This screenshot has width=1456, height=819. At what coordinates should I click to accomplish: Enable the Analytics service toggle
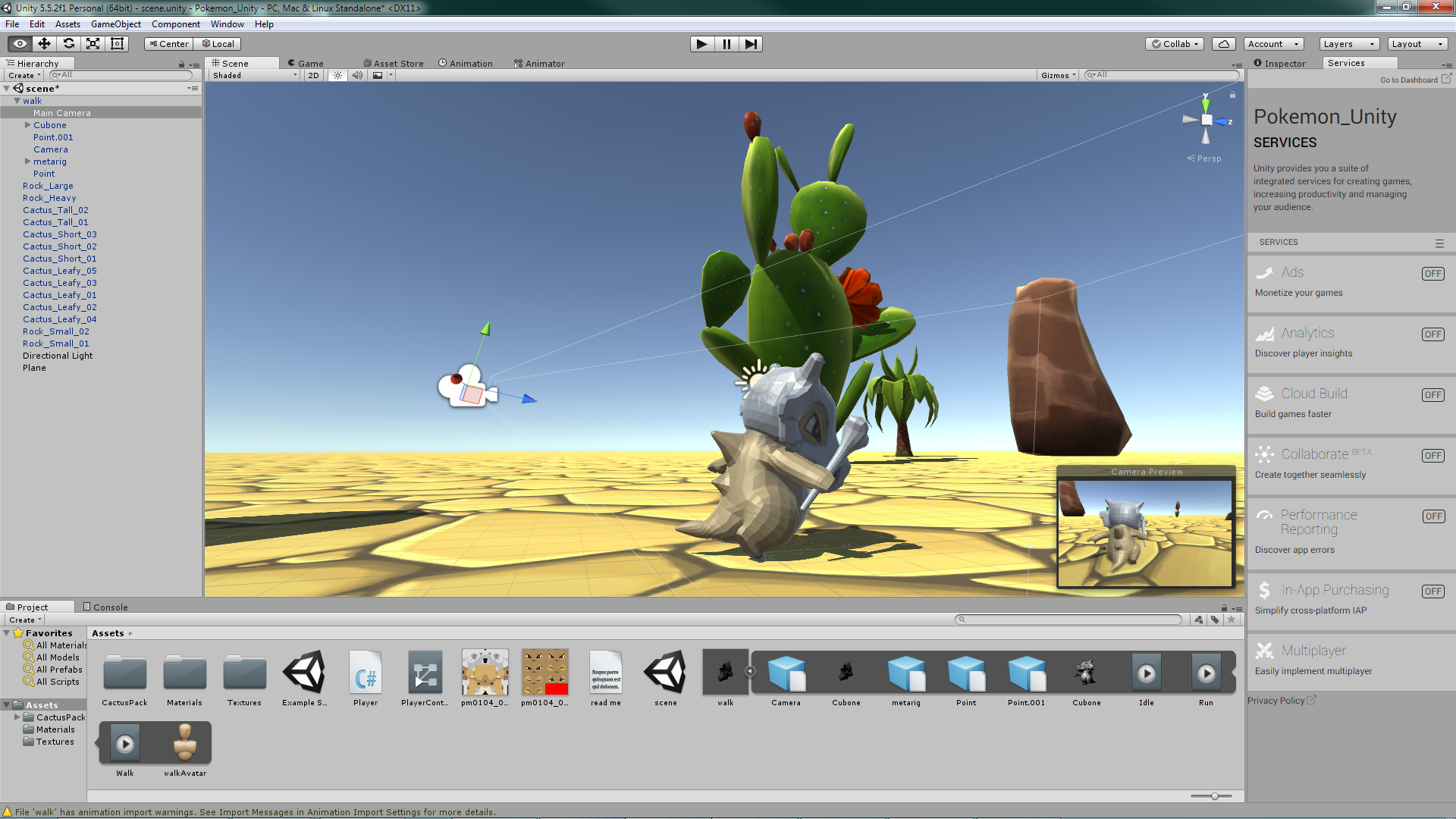point(1432,334)
